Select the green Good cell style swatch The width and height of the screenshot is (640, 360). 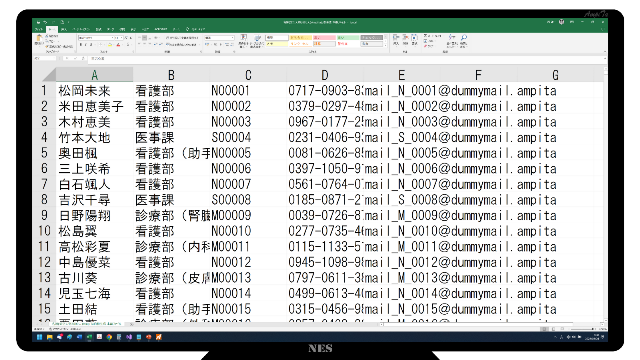pos(348,38)
